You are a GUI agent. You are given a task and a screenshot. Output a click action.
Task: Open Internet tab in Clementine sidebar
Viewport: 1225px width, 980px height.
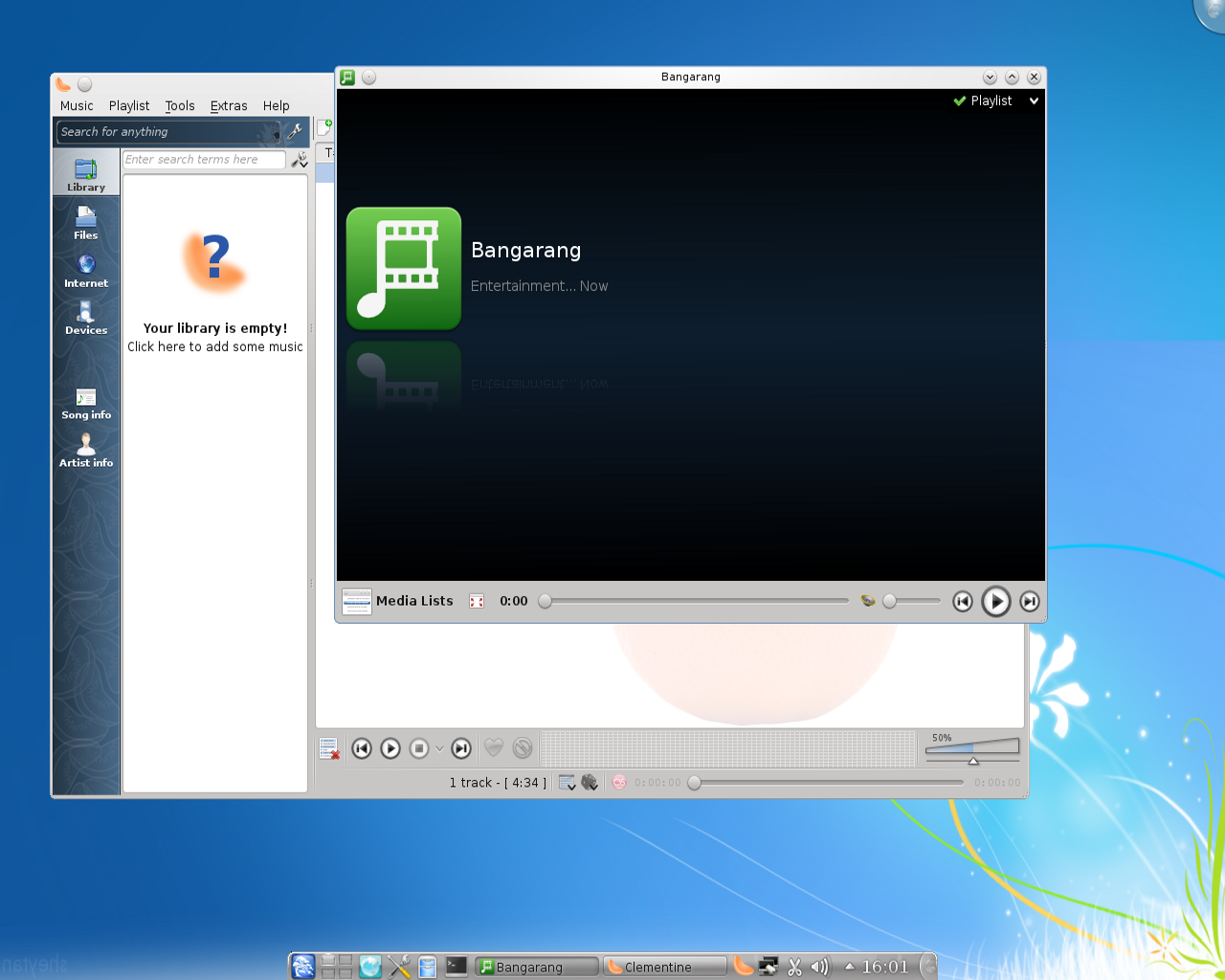point(86,270)
